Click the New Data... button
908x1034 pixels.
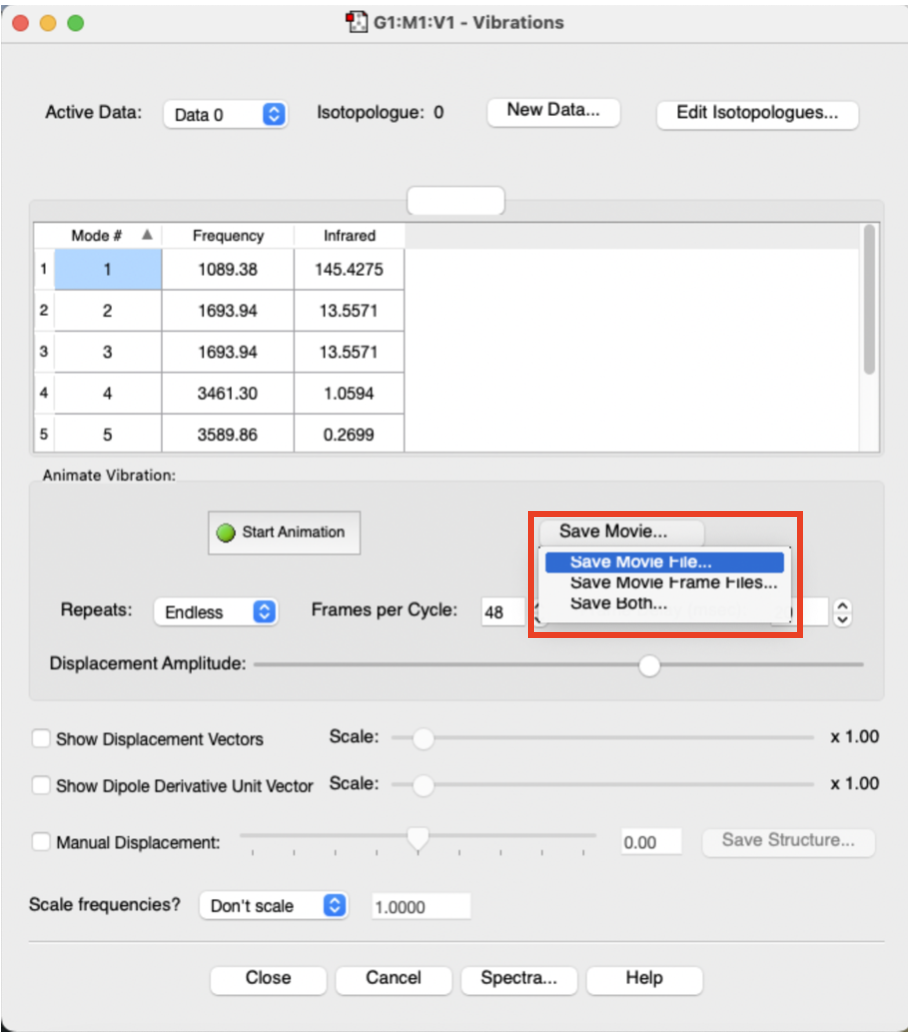click(553, 111)
